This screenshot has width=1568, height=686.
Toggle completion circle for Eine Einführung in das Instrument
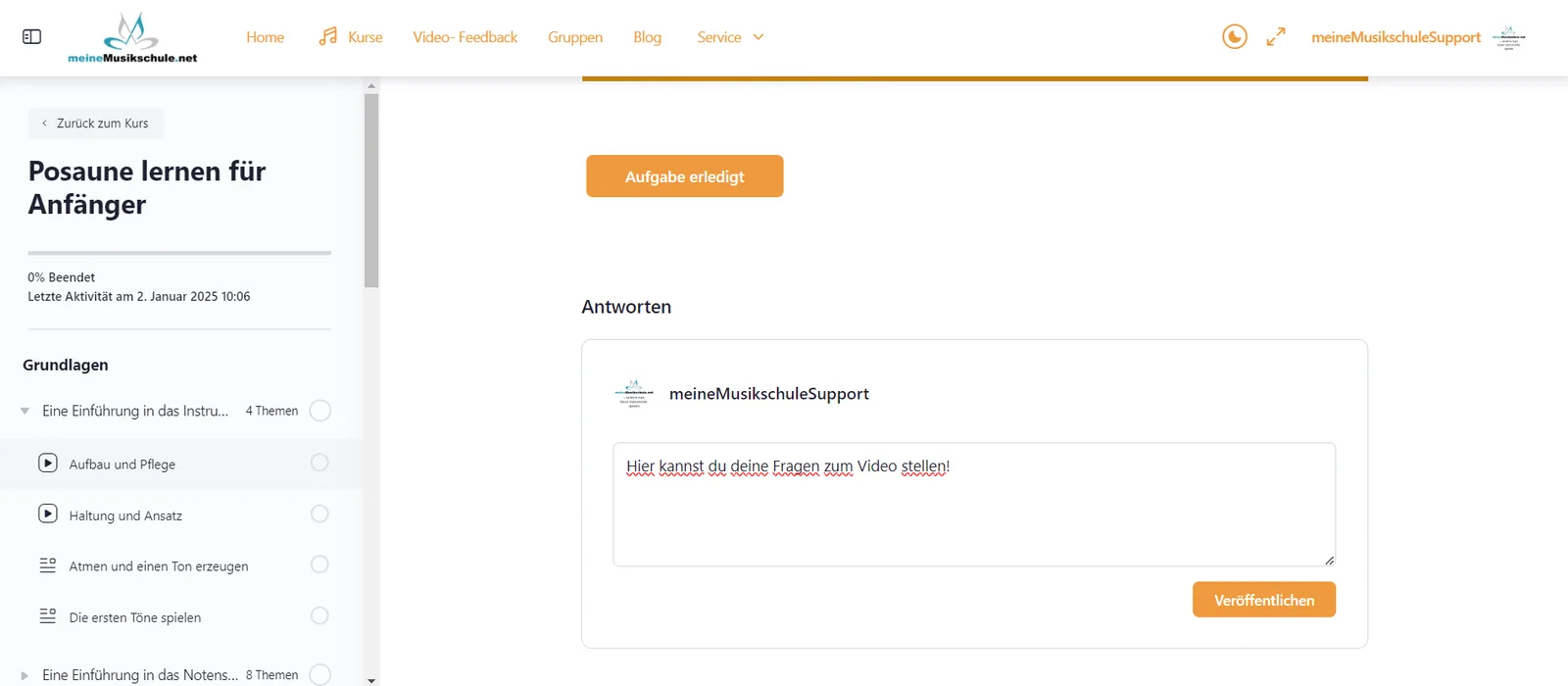click(x=319, y=411)
